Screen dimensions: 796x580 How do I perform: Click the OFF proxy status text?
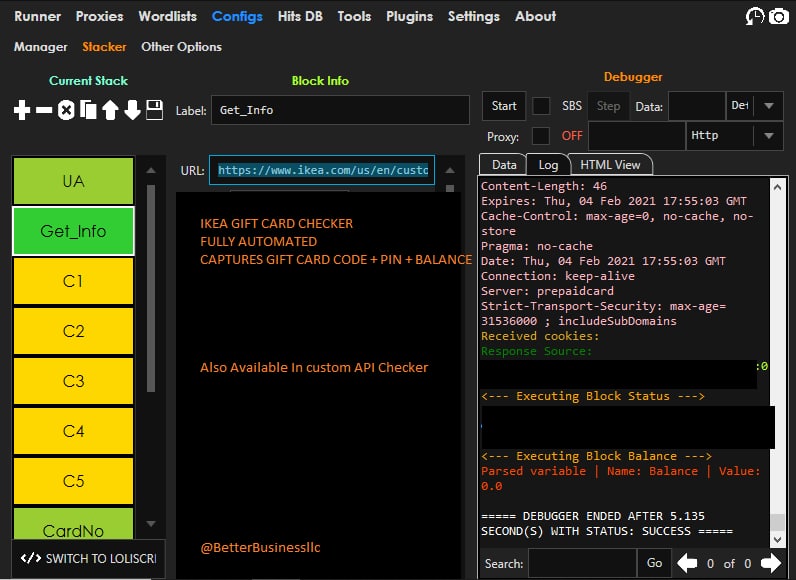point(572,135)
